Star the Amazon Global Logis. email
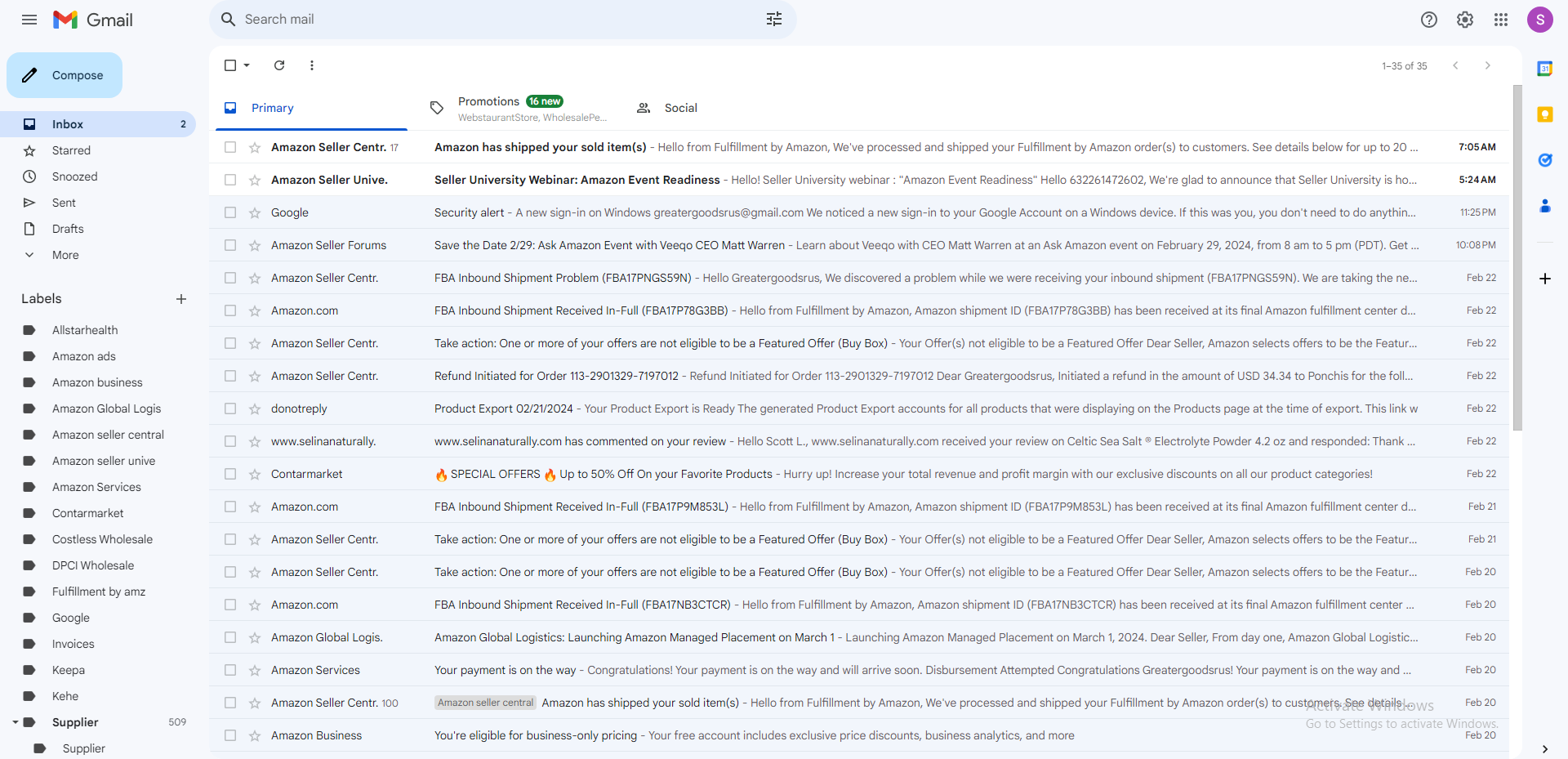This screenshot has width=1568, height=759. (x=255, y=637)
